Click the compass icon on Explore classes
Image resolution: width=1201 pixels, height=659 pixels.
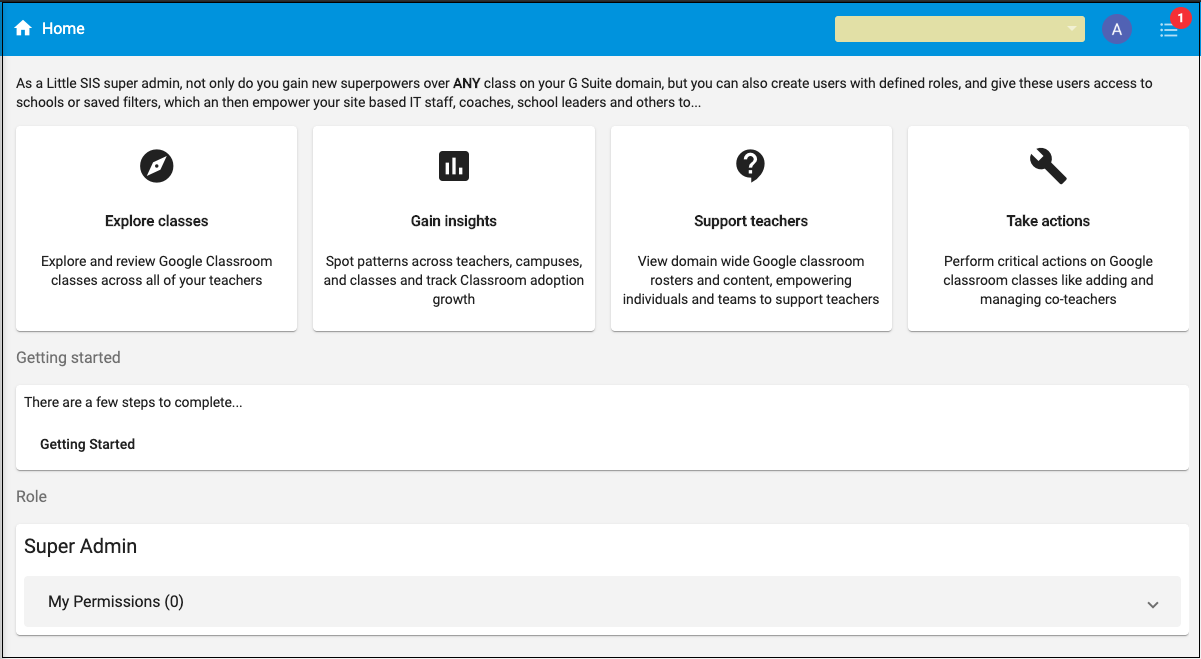pos(157,165)
